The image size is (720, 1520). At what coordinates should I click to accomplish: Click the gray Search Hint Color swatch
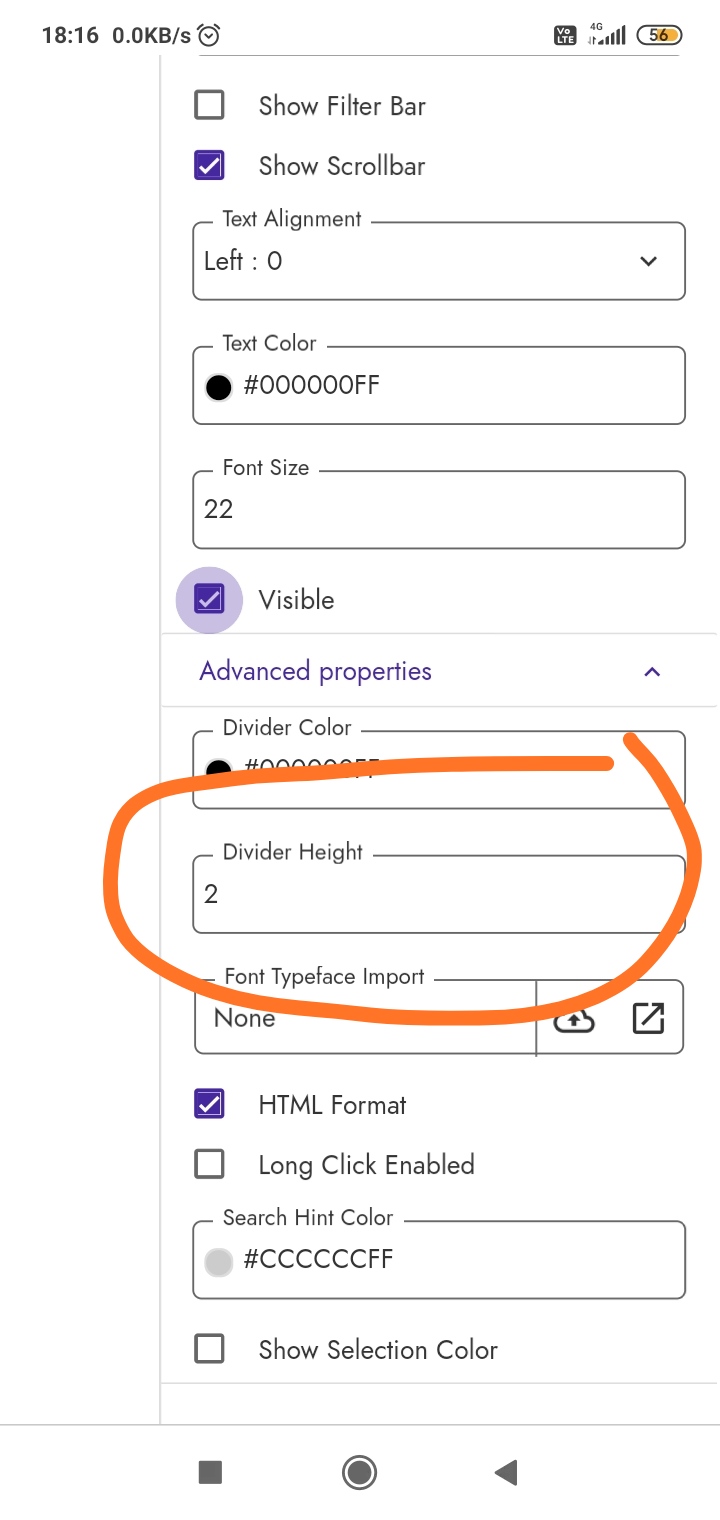tap(218, 1261)
